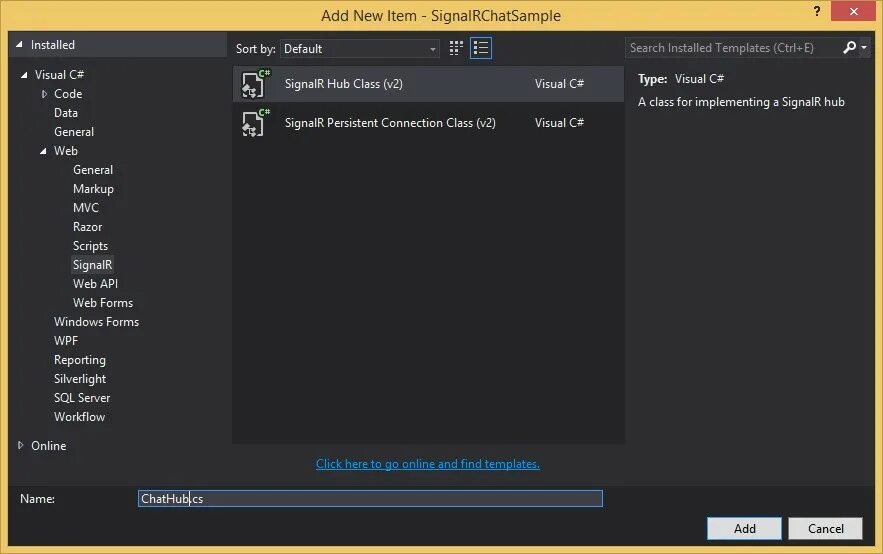Open the search options dropdown arrow

coord(864,48)
